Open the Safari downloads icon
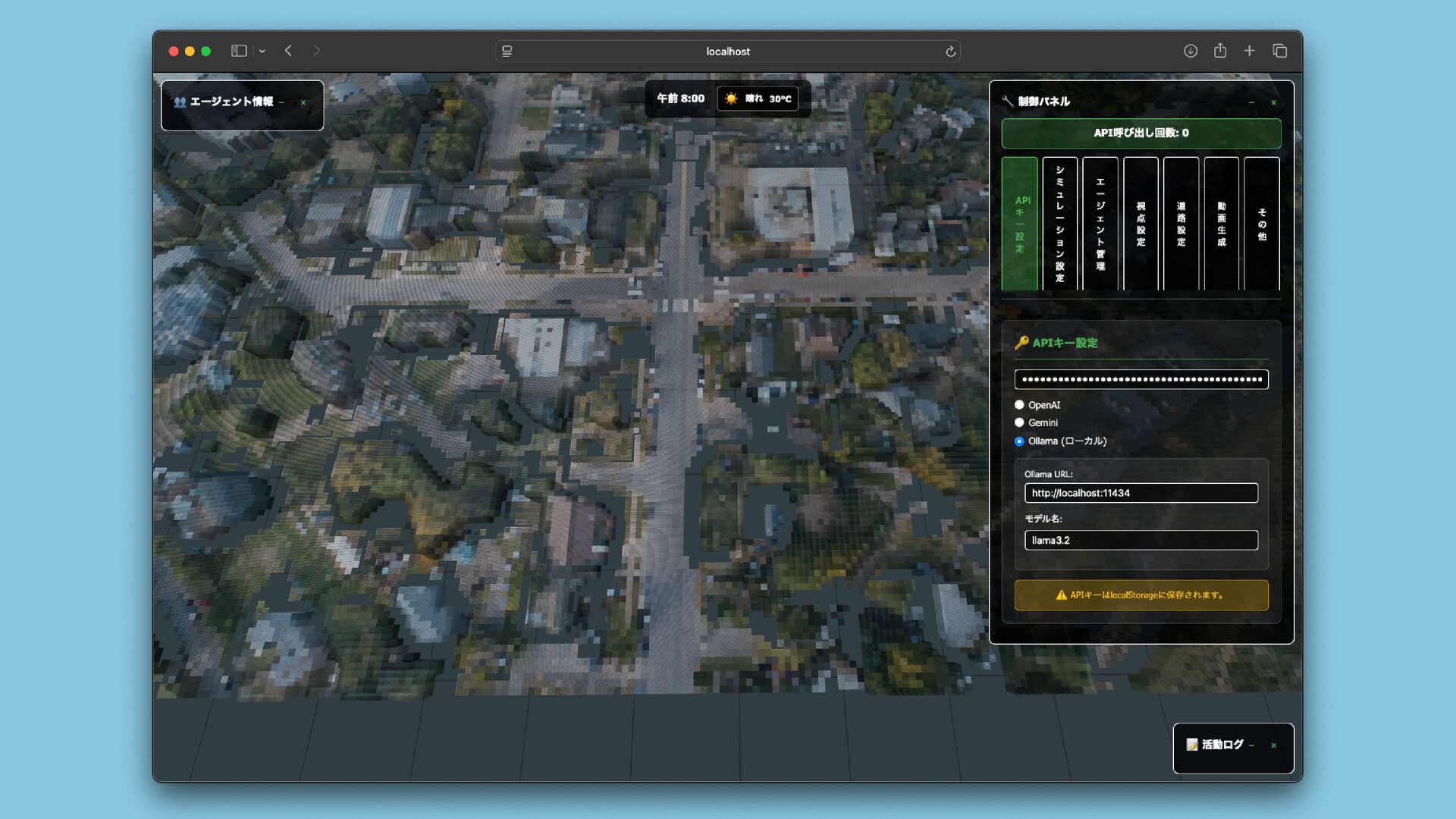1456x819 pixels. [x=1191, y=51]
